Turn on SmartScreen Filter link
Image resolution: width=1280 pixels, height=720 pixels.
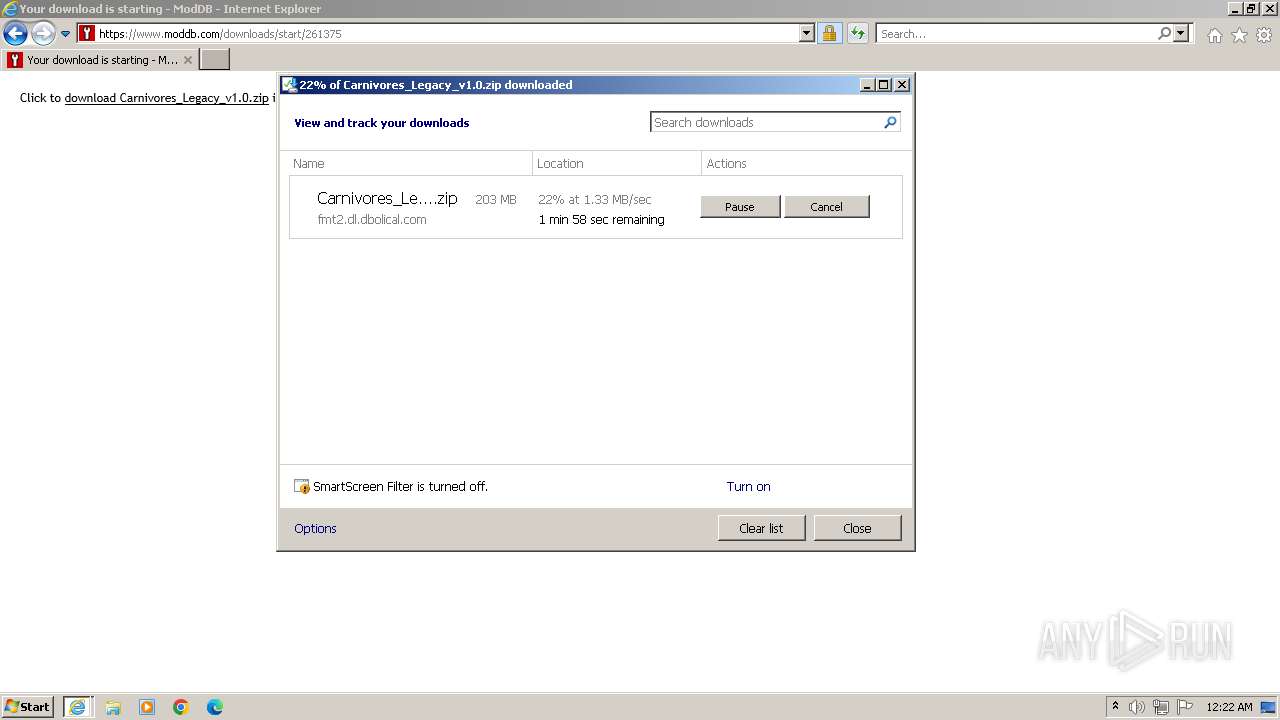click(748, 487)
